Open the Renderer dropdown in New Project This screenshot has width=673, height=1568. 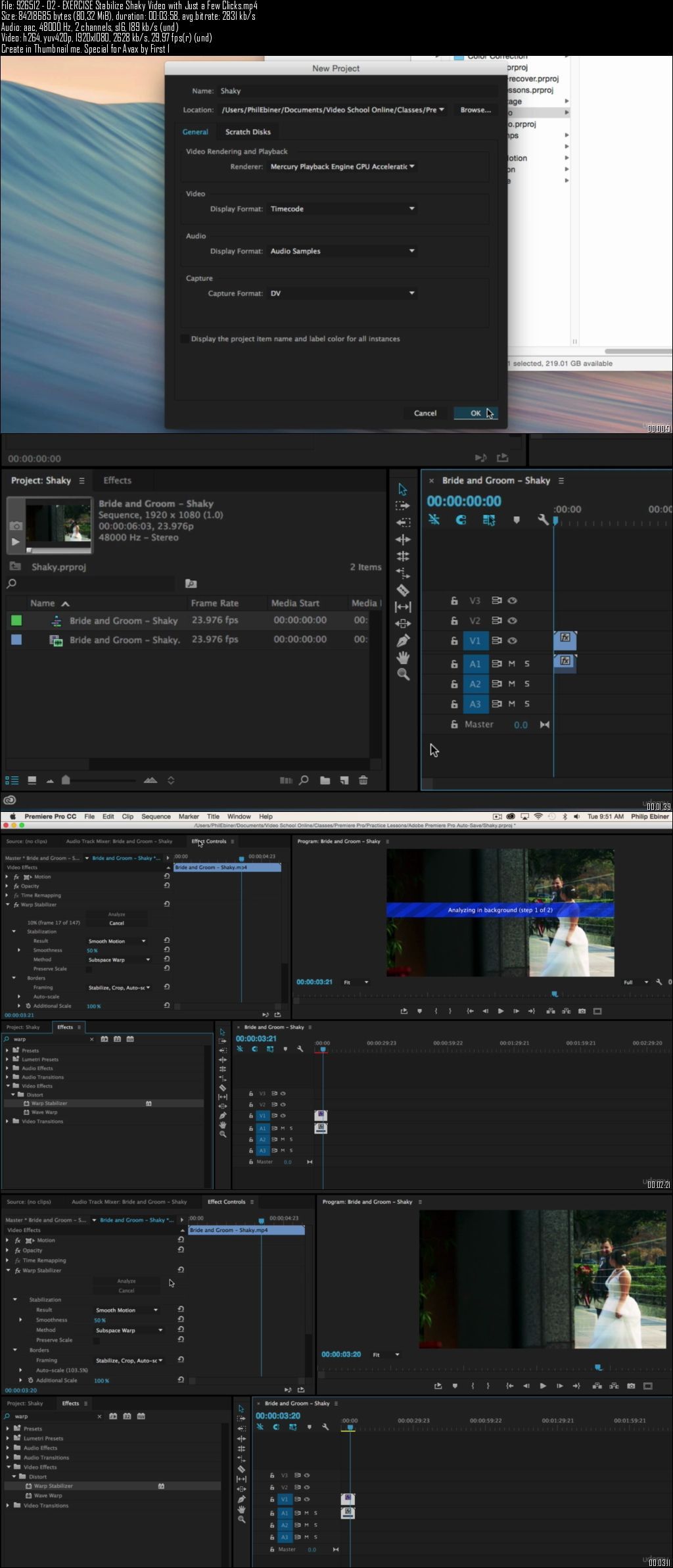pyautogui.click(x=342, y=166)
